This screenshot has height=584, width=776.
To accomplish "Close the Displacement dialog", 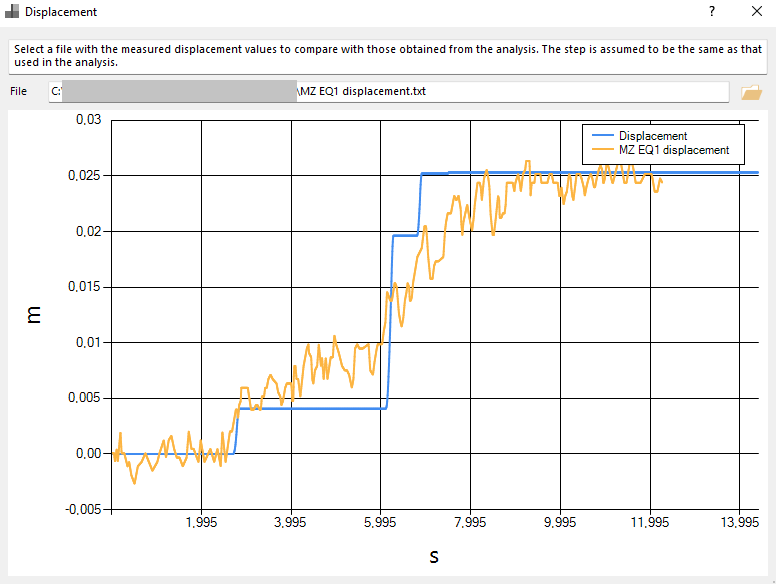I will coord(757,11).
